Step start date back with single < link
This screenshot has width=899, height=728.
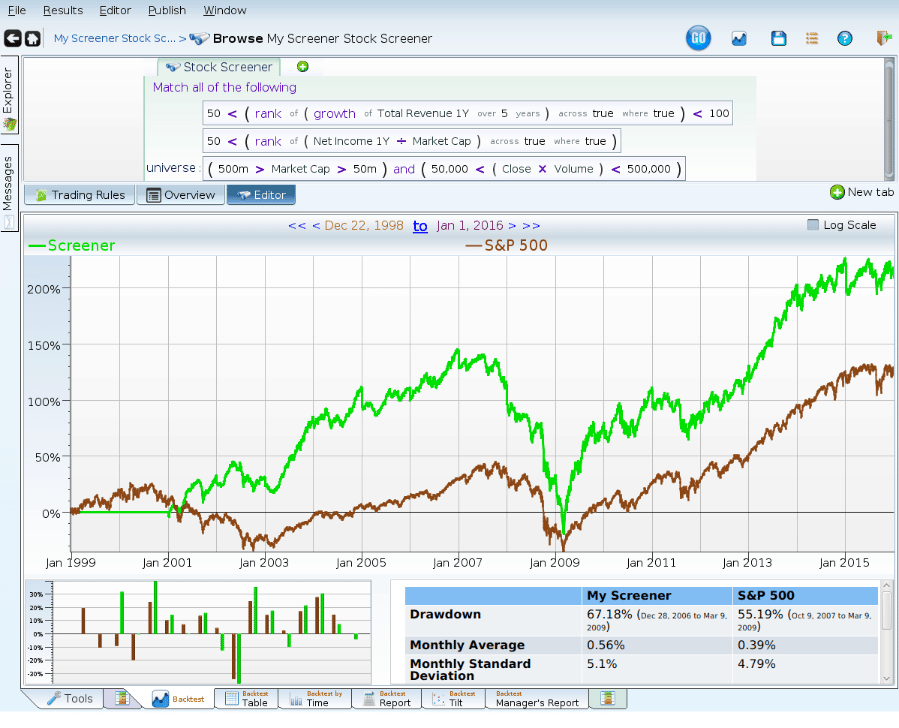pos(316,225)
